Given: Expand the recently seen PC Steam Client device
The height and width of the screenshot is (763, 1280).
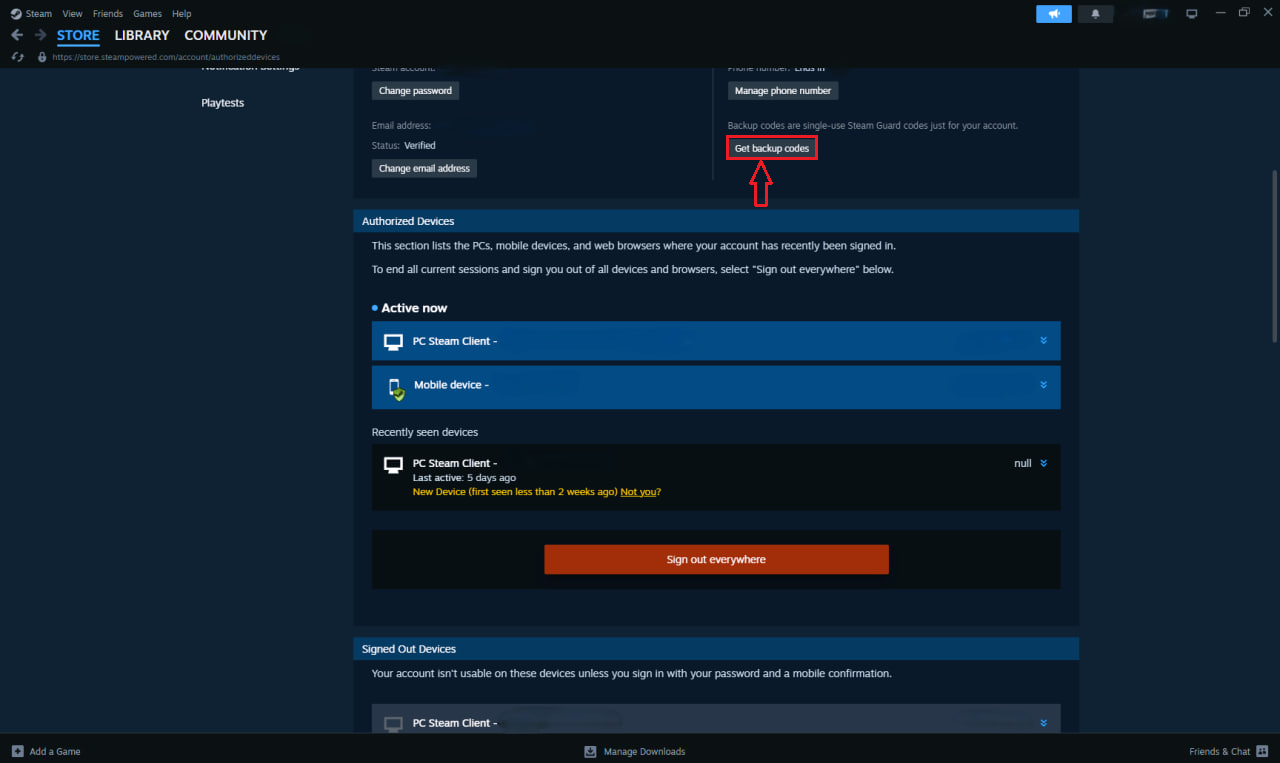Looking at the screenshot, I should [1043, 463].
